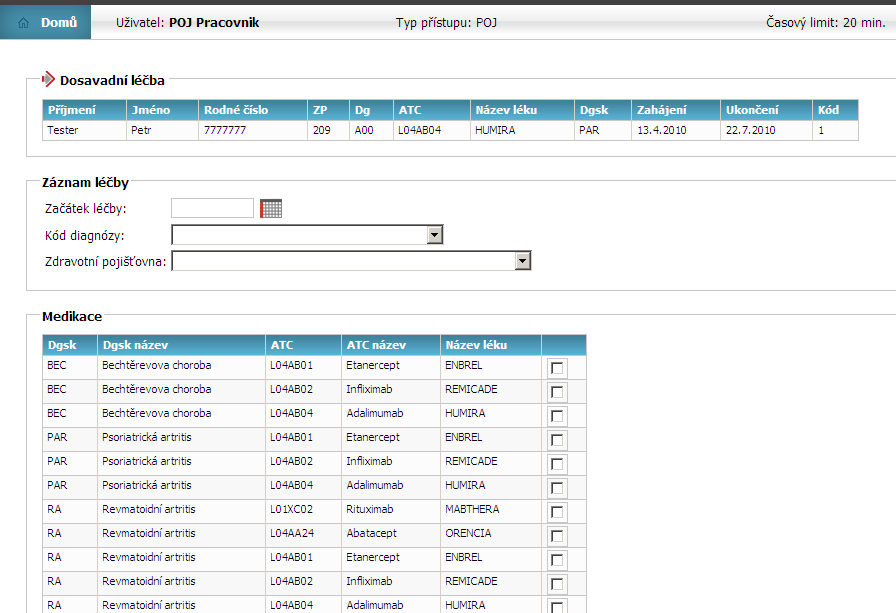The image size is (896, 613).
Task: Click Rituximab ATC name cell
Action: click(x=391, y=509)
